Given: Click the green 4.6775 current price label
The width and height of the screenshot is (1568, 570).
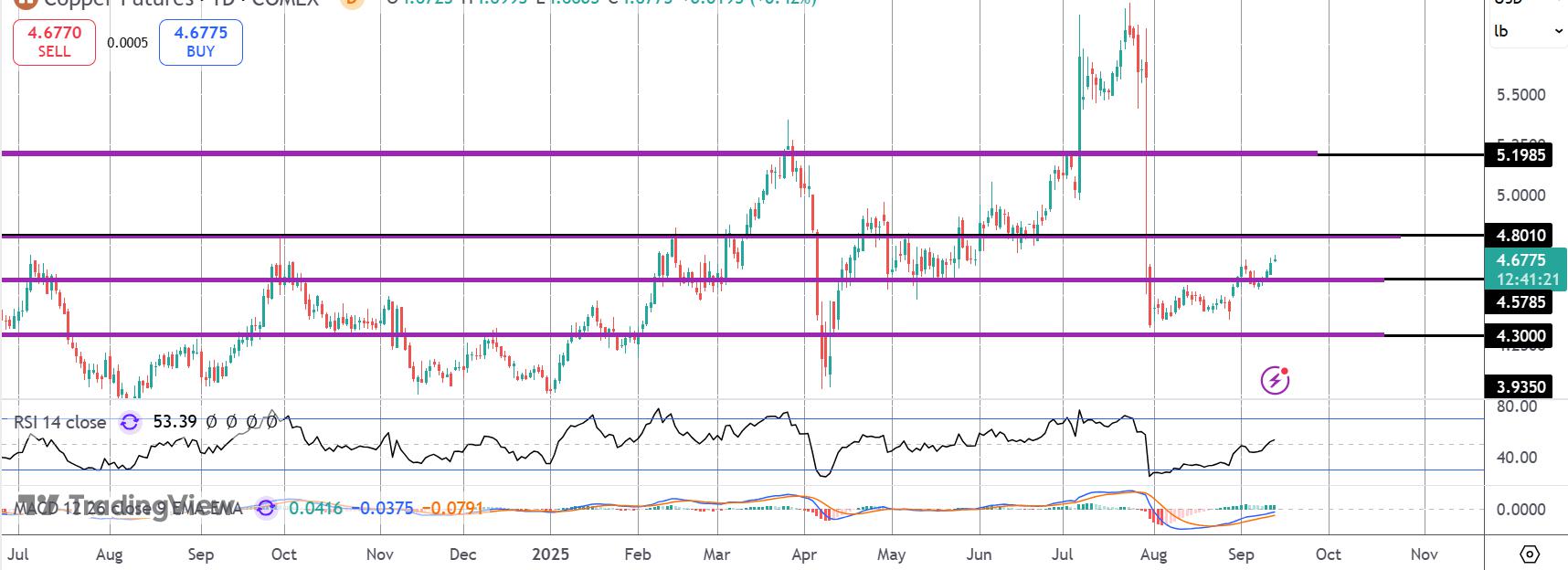Looking at the screenshot, I should point(1525,269).
